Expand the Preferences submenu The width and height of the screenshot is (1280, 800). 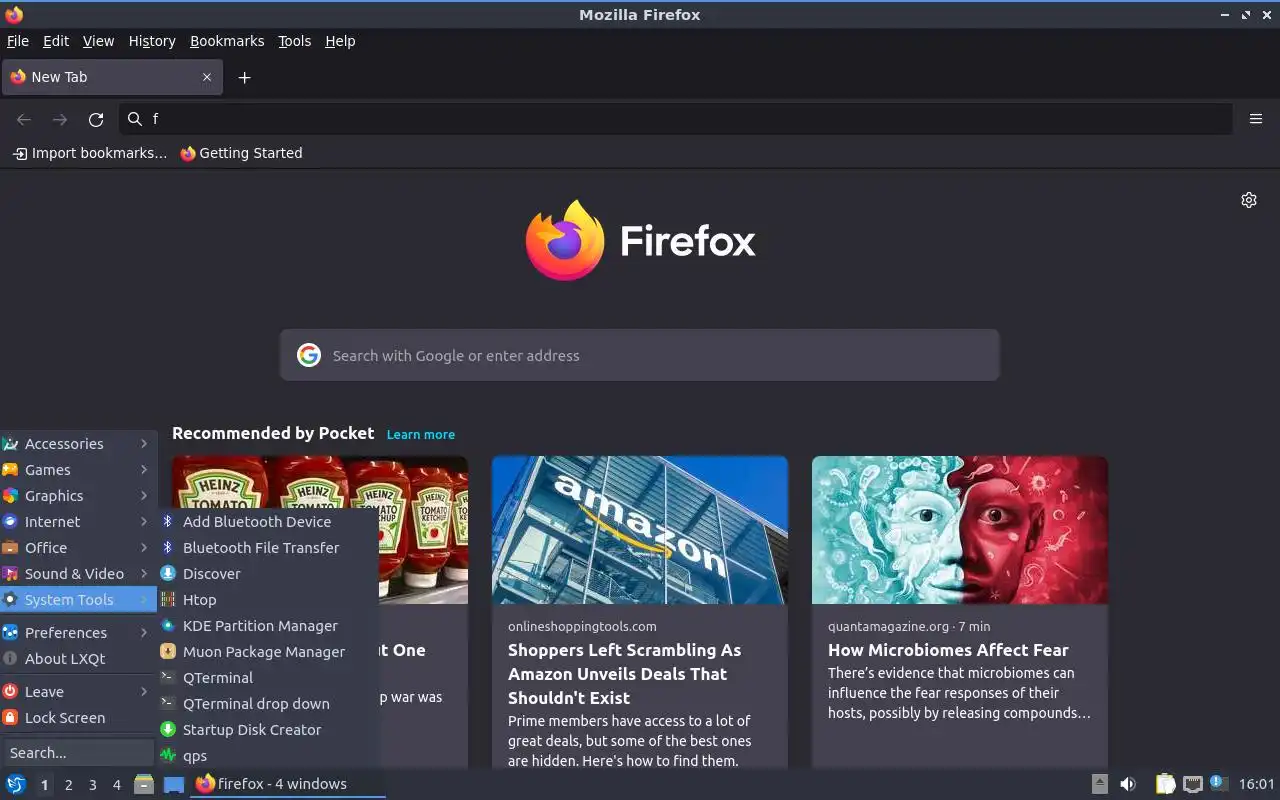[x=78, y=633]
